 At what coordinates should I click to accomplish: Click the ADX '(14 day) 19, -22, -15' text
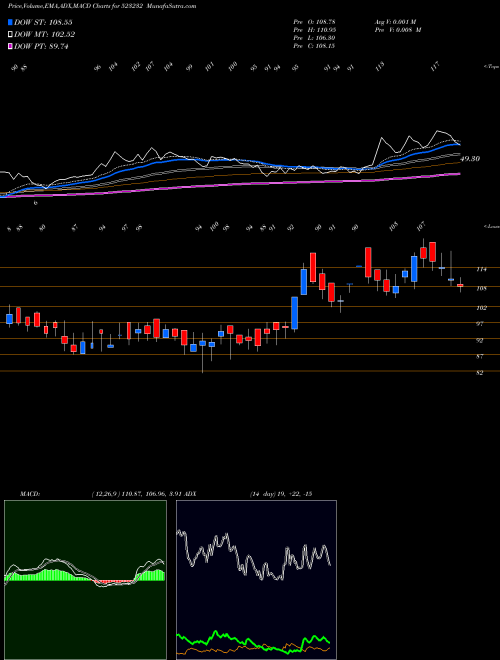click(280, 494)
